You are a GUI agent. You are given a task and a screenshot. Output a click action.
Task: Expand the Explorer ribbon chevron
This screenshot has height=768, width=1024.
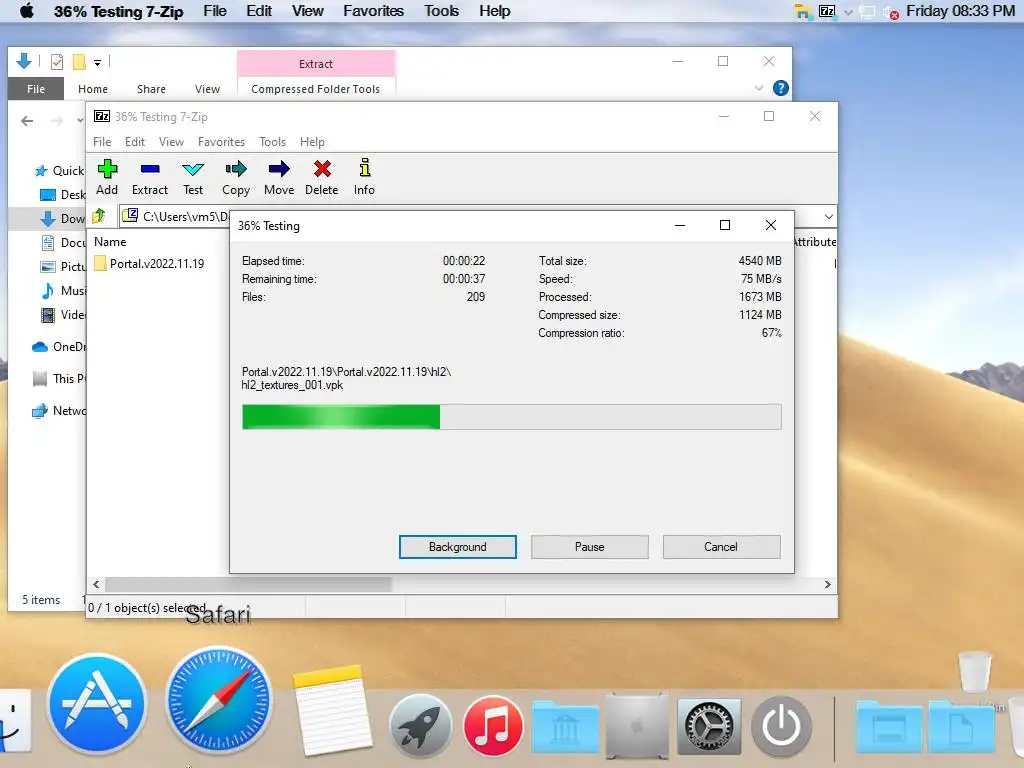pyautogui.click(x=759, y=88)
